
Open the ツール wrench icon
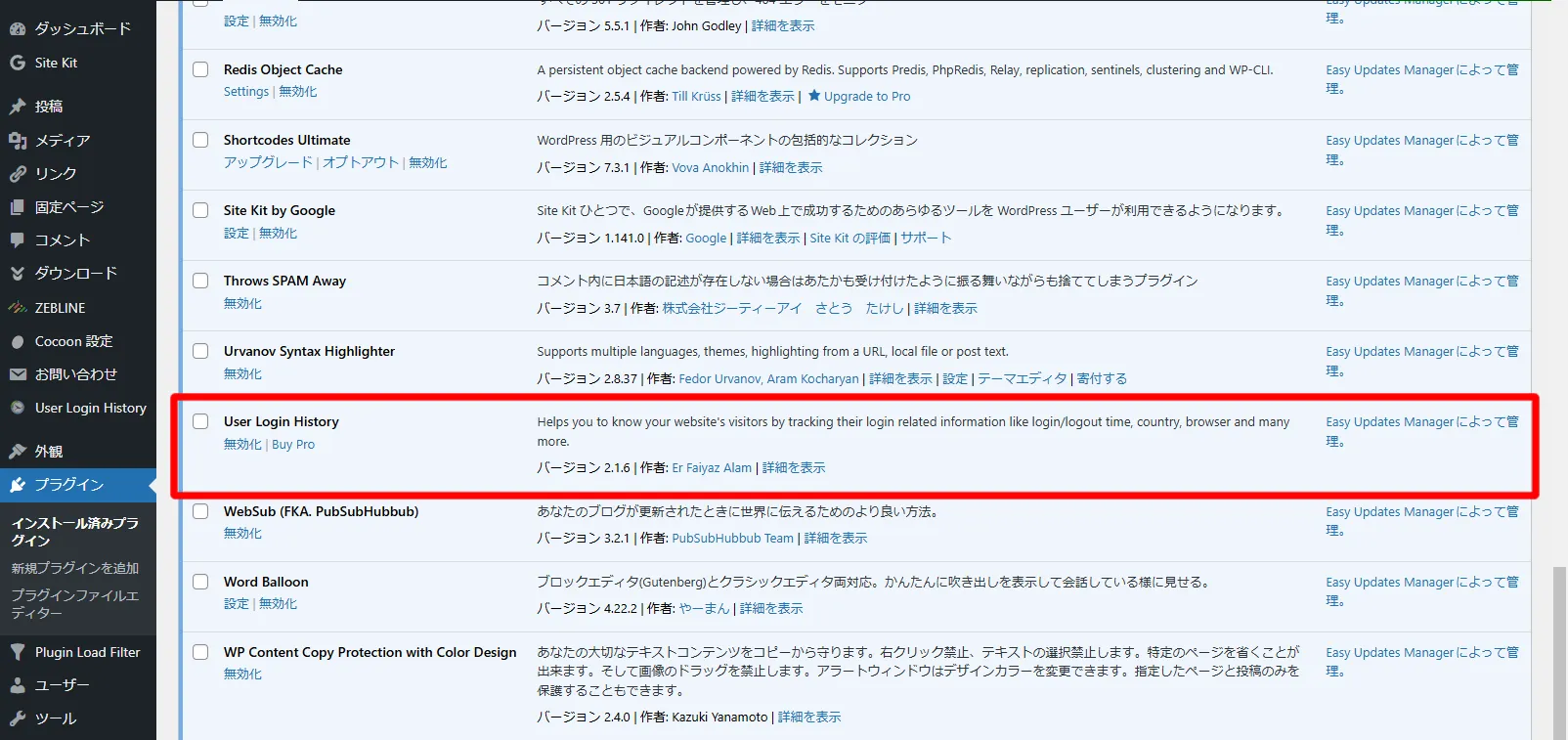pos(18,718)
